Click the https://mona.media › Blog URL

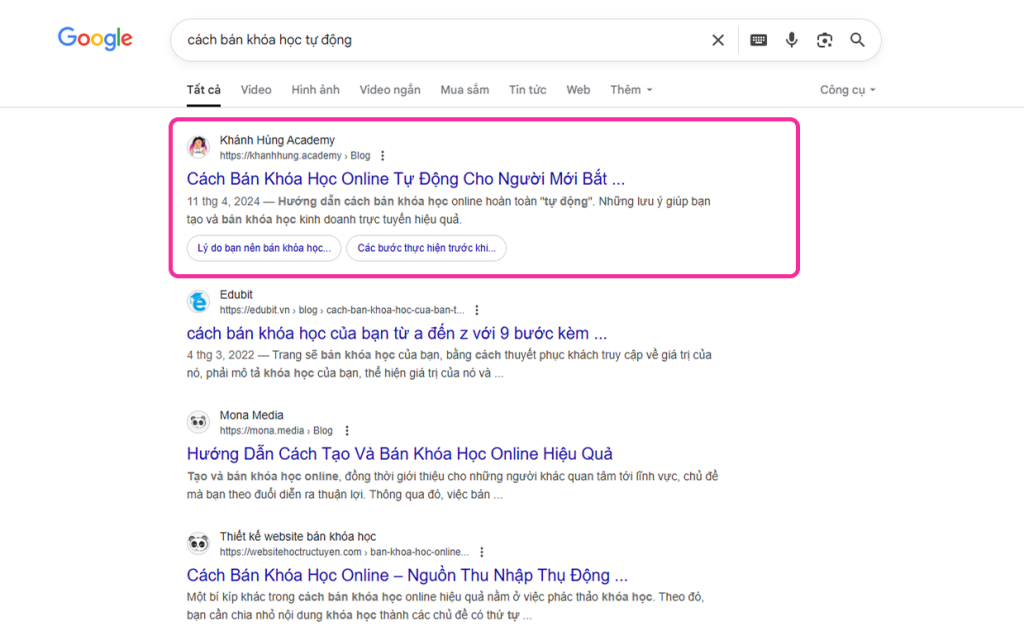point(276,431)
